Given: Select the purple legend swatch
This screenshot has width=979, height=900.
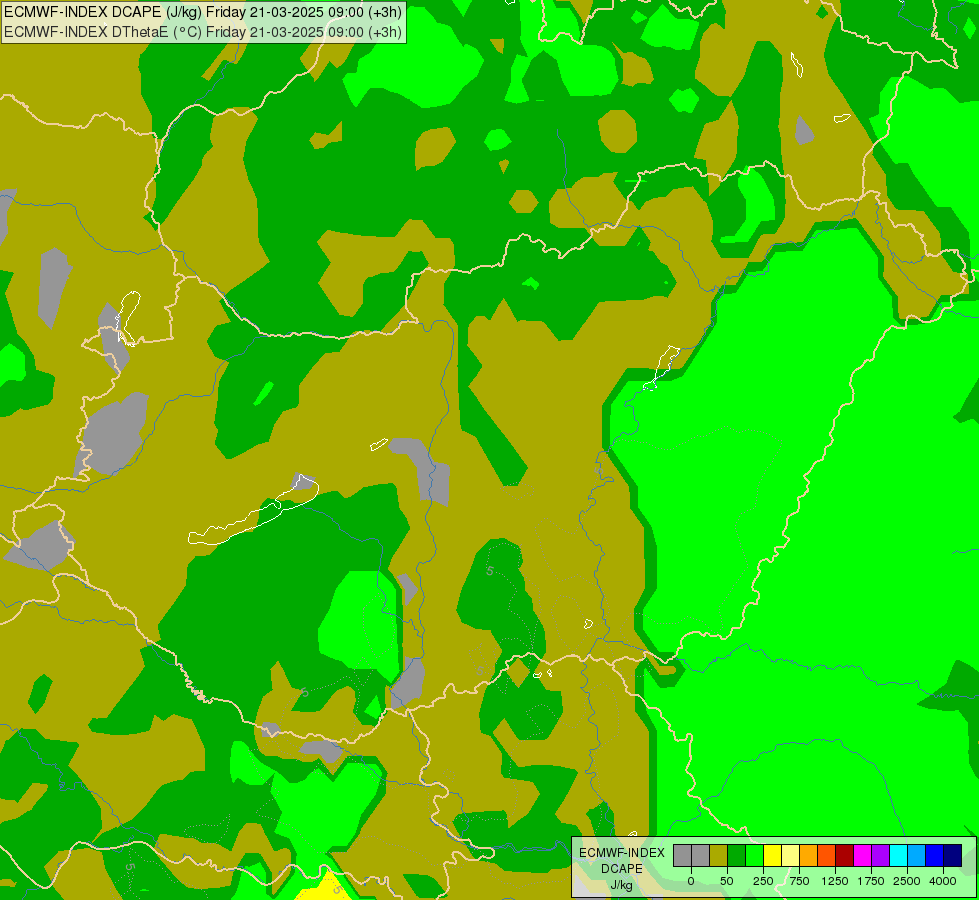Looking at the screenshot, I should [x=880, y=856].
